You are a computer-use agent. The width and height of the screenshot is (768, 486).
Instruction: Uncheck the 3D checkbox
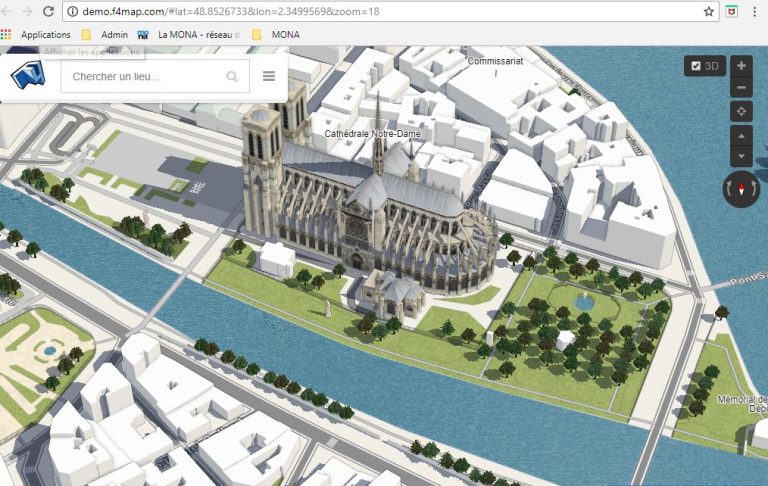coord(694,67)
